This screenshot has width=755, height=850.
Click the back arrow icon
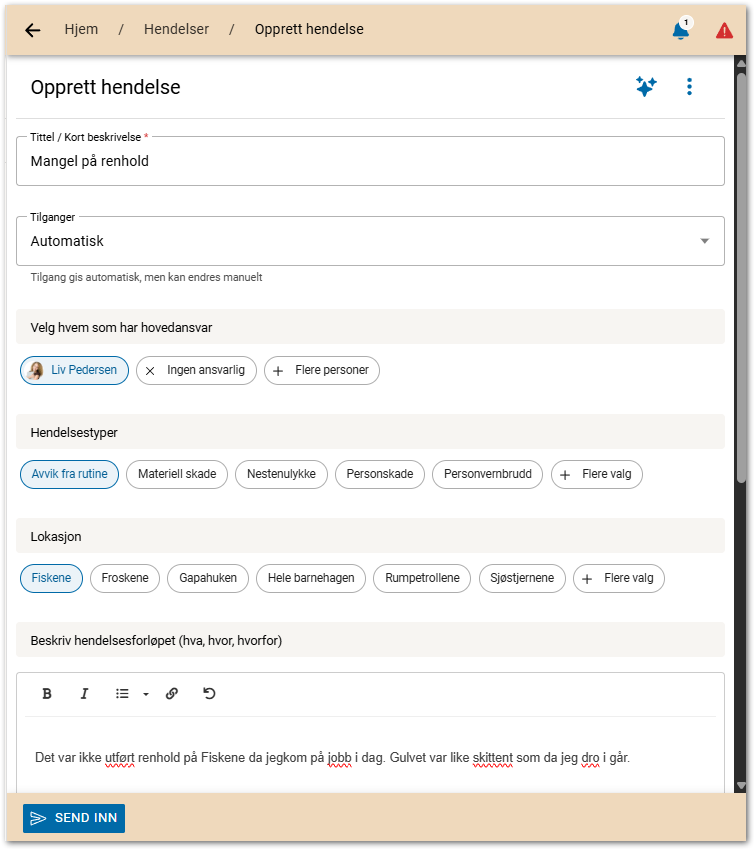click(33, 30)
